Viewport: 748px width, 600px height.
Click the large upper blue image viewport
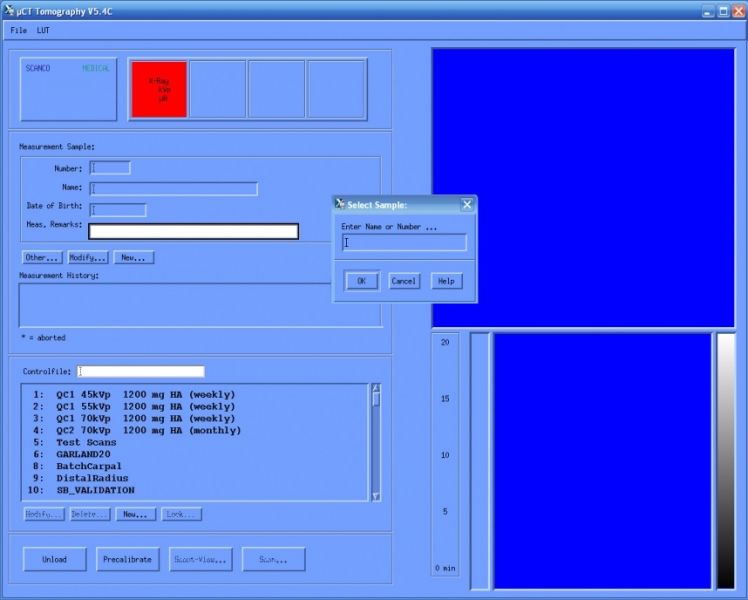tap(583, 188)
